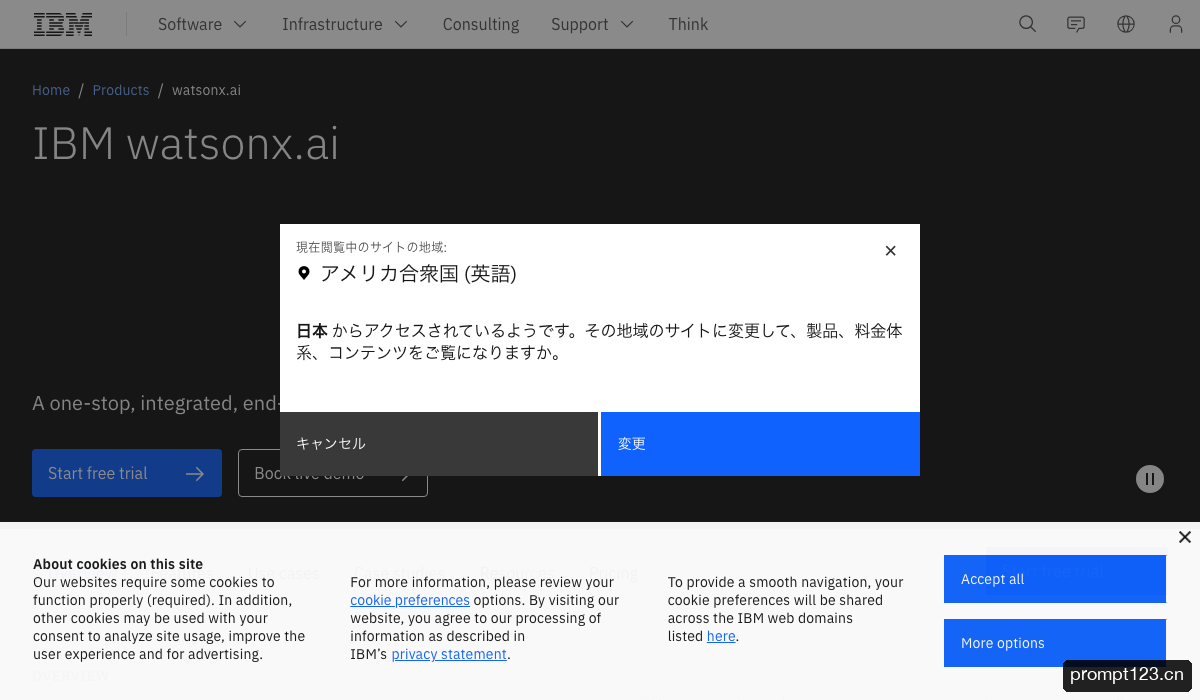Open the search magnifier icon
Image resolution: width=1200 pixels, height=700 pixels.
(x=1027, y=24)
